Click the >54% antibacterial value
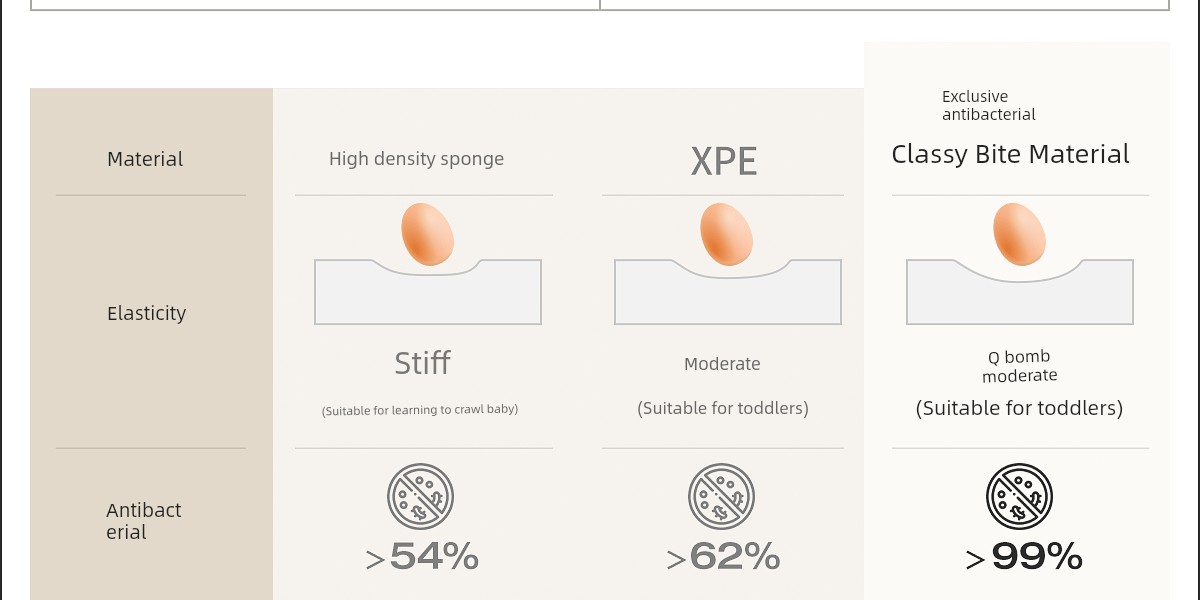 [x=422, y=557]
